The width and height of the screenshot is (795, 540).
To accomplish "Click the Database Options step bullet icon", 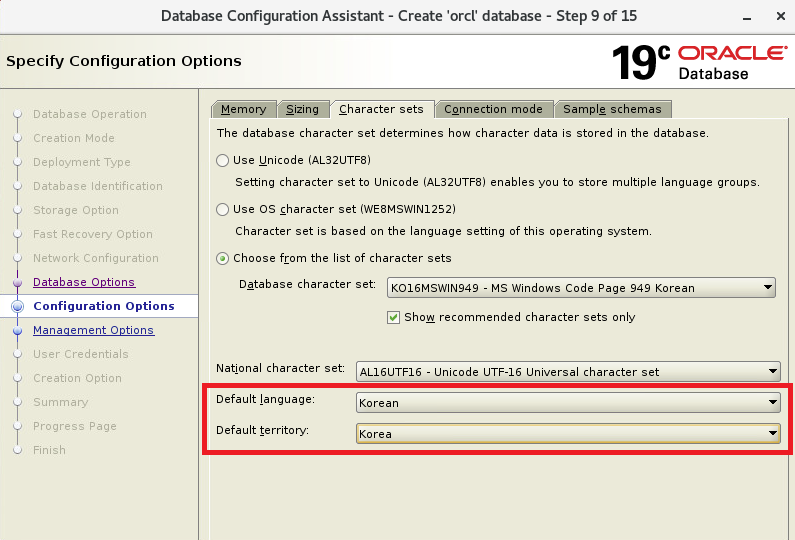I will click(x=18, y=282).
